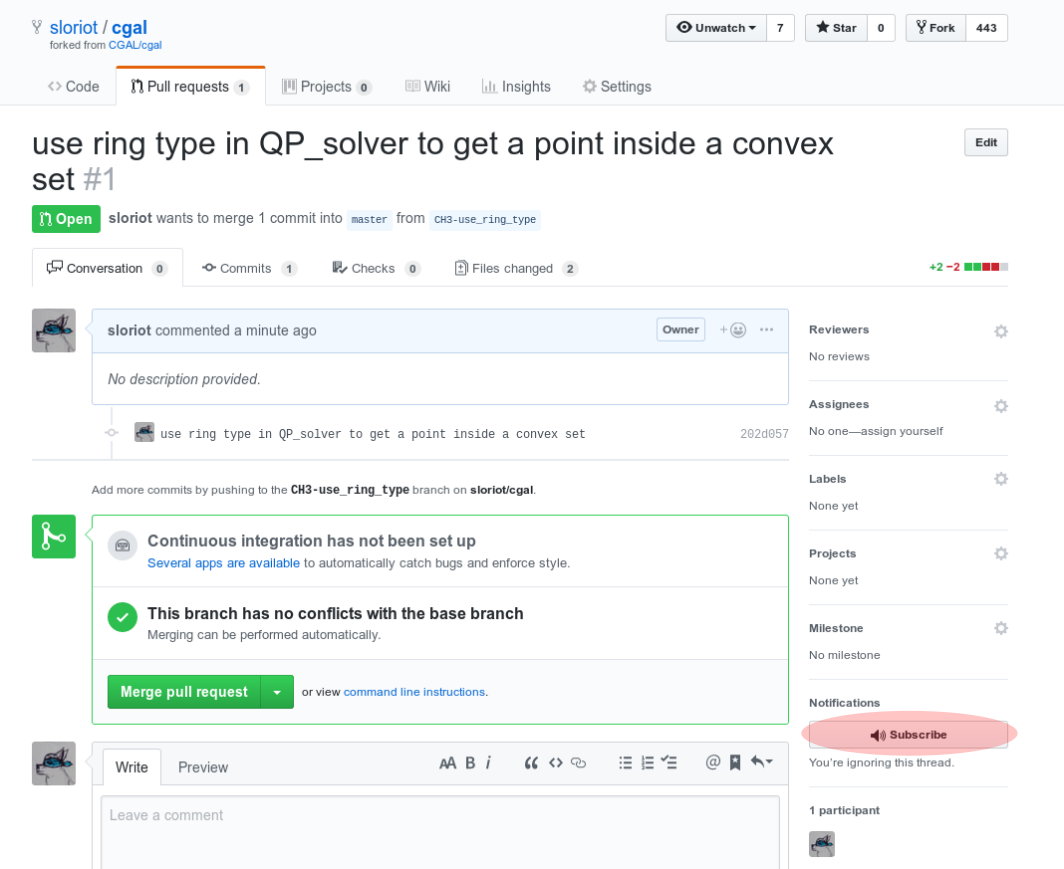Click text size (AA) formatting icon

pyautogui.click(x=447, y=763)
